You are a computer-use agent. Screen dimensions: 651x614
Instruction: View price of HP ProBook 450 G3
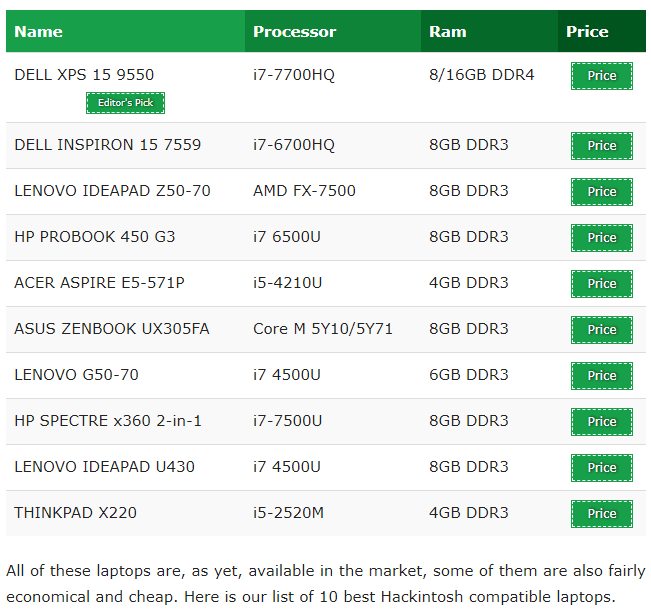pos(601,238)
